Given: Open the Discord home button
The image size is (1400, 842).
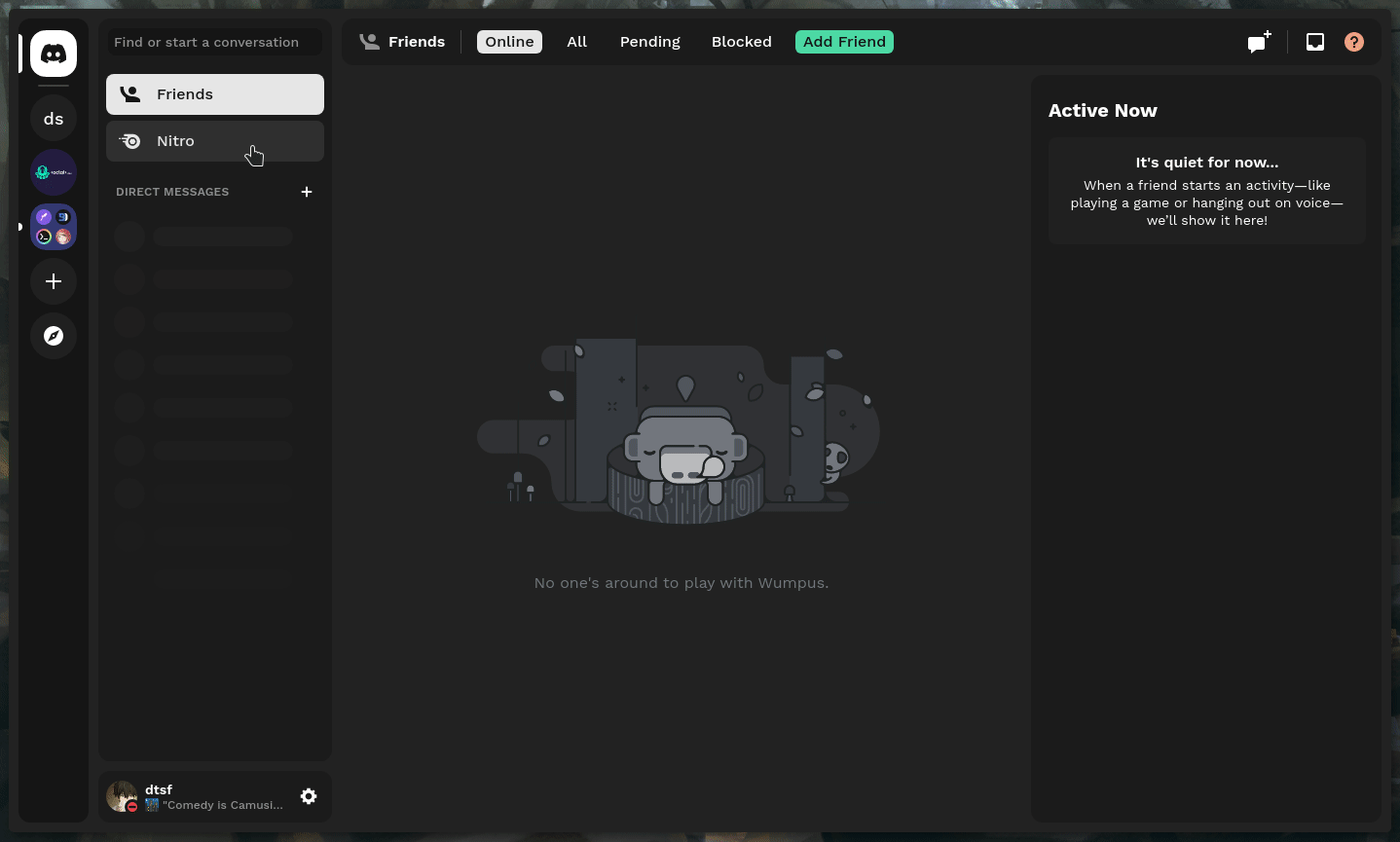Looking at the screenshot, I should 54,54.
